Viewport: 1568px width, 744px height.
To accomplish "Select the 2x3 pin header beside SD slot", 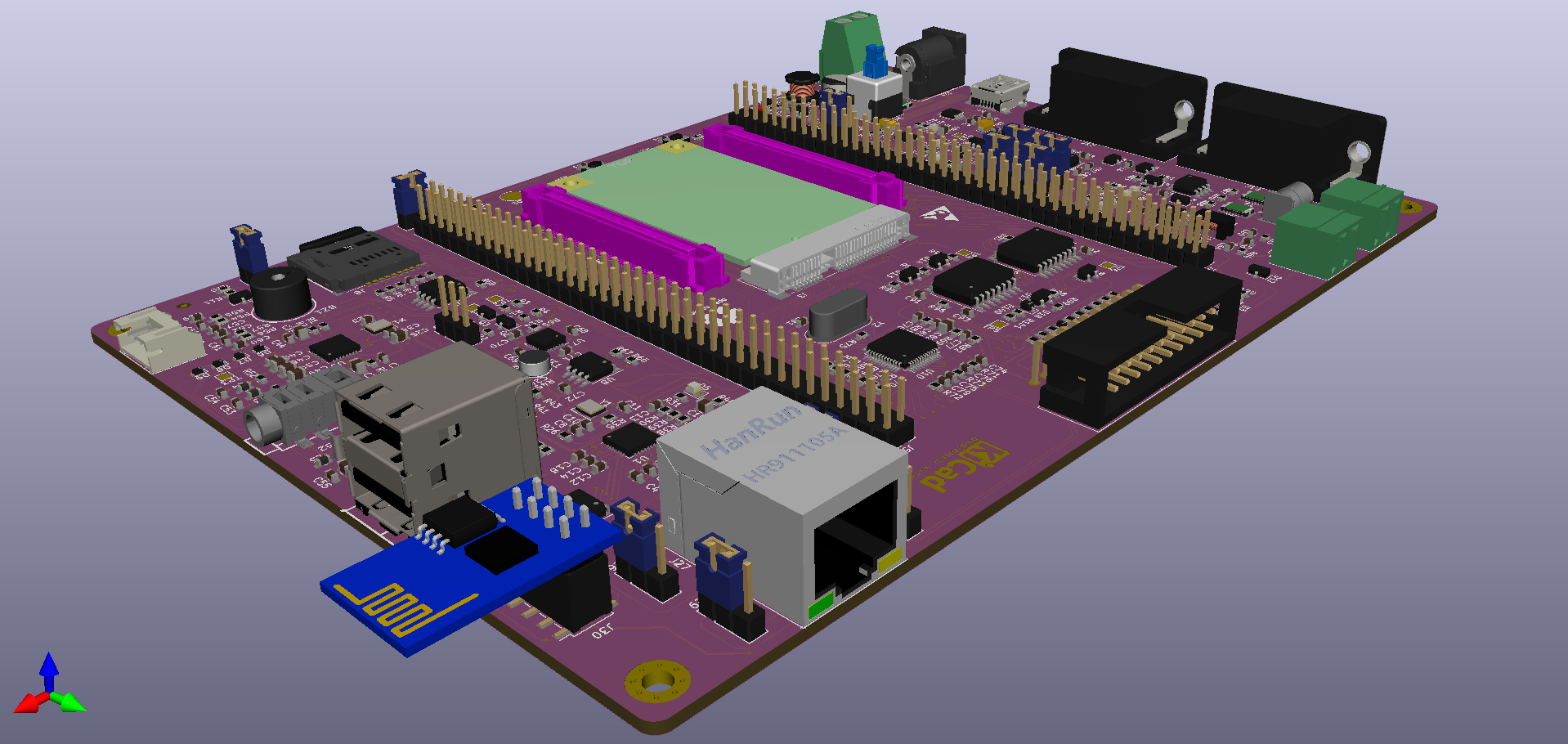I will click(x=455, y=310).
